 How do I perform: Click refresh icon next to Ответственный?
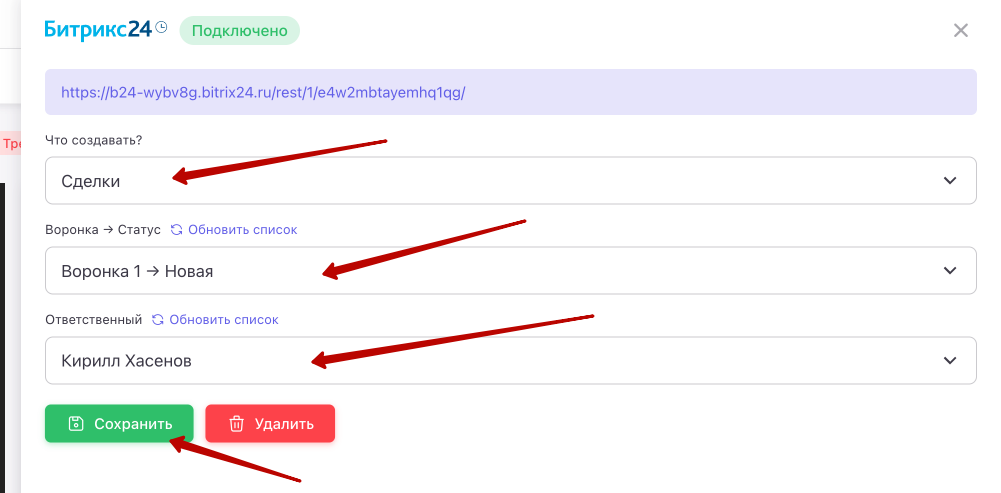pos(157,320)
